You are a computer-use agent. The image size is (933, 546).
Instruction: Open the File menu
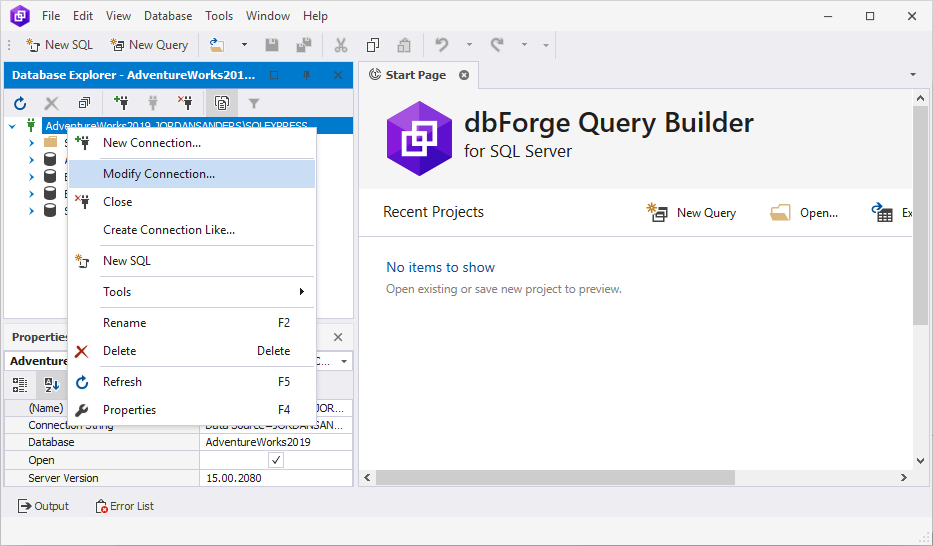(51, 16)
